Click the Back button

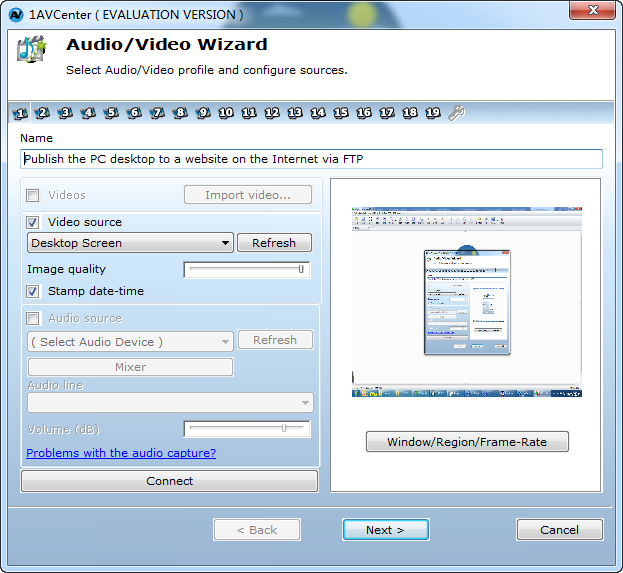coord(257,530)
